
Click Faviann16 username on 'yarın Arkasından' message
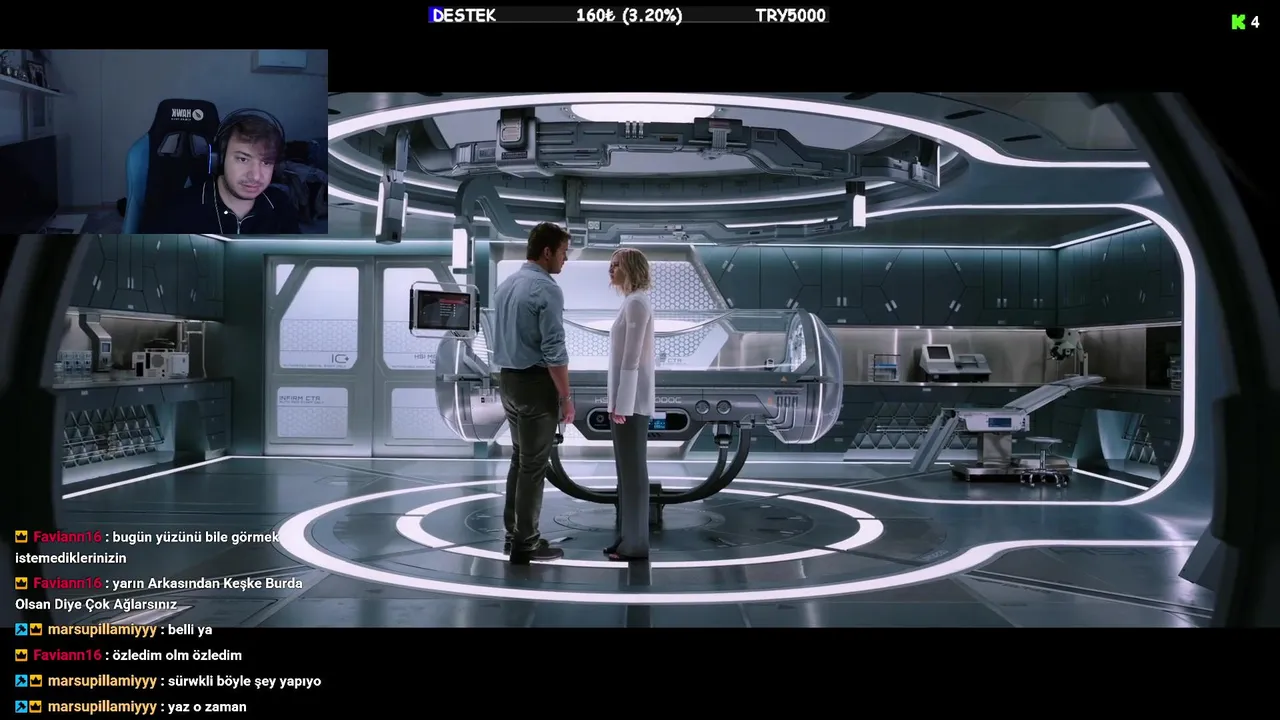[x=67, y=583]
